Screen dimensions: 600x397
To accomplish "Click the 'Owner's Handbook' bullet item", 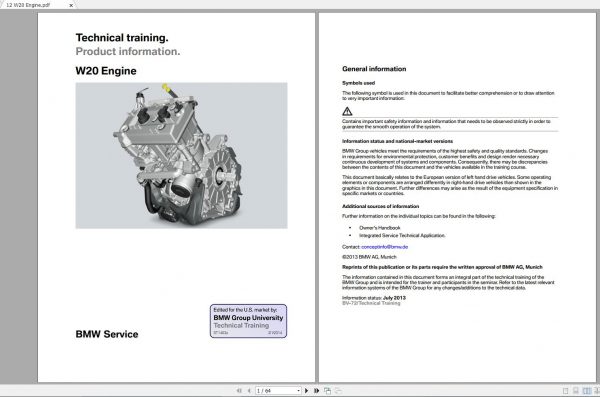I will [380, 228].
